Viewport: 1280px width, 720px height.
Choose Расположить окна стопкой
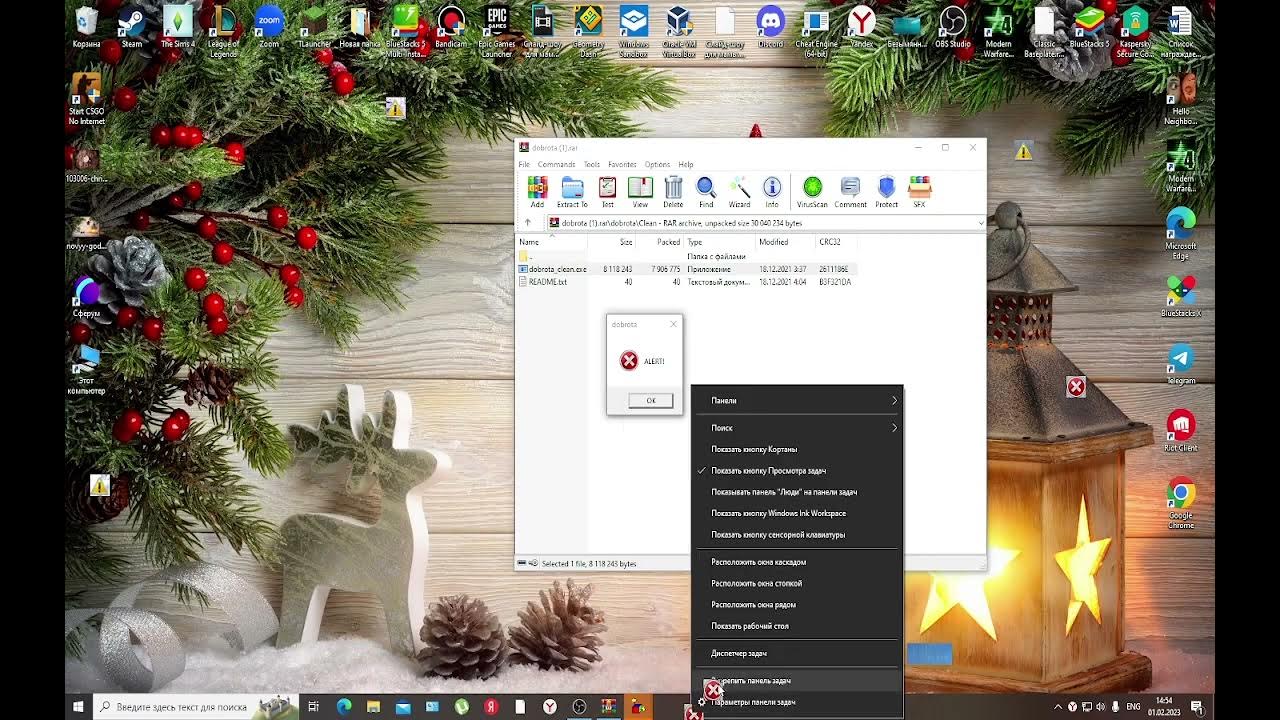point(797,583)
